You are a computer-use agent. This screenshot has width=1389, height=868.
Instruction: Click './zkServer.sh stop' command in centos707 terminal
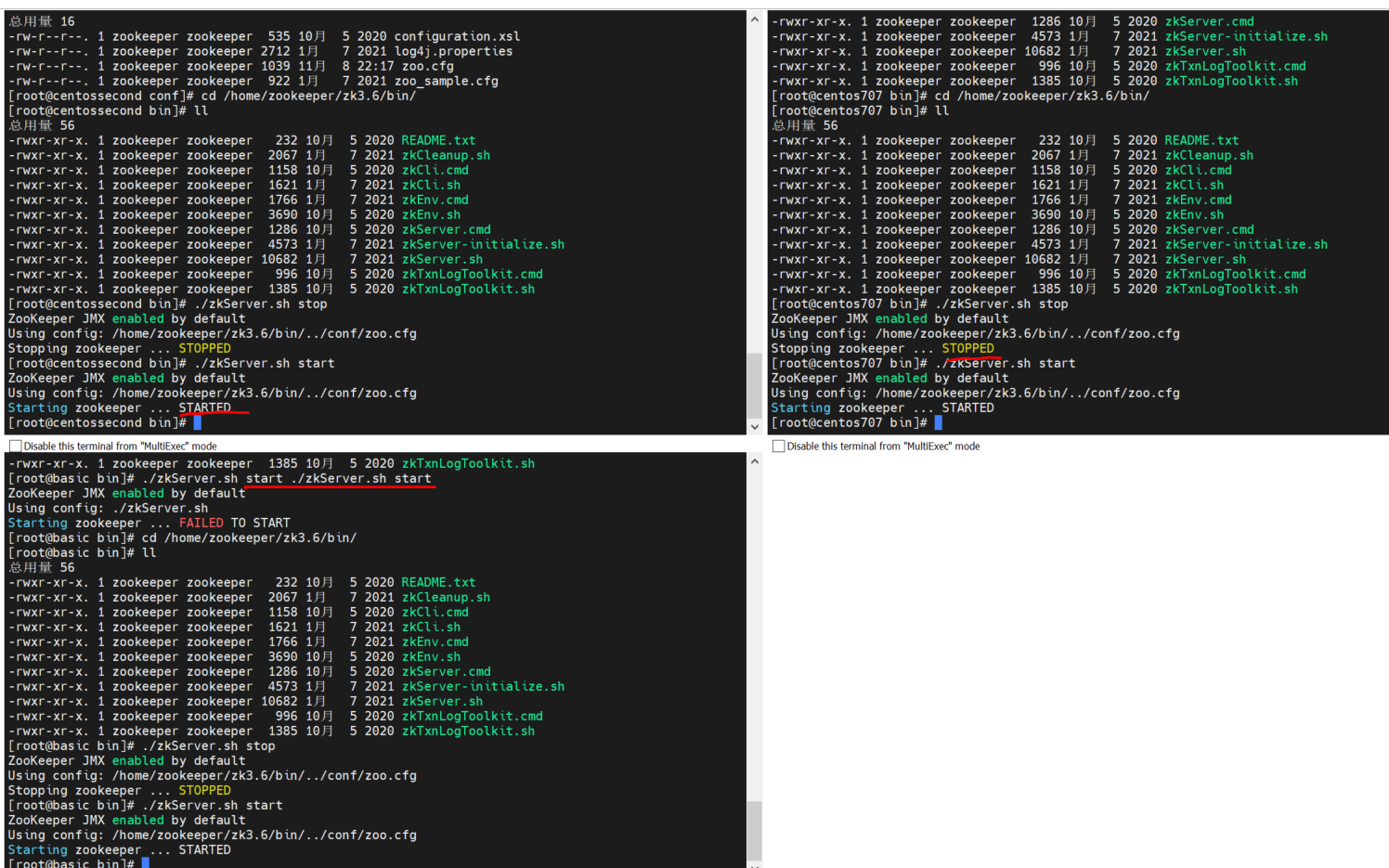tap(1001, 304)
